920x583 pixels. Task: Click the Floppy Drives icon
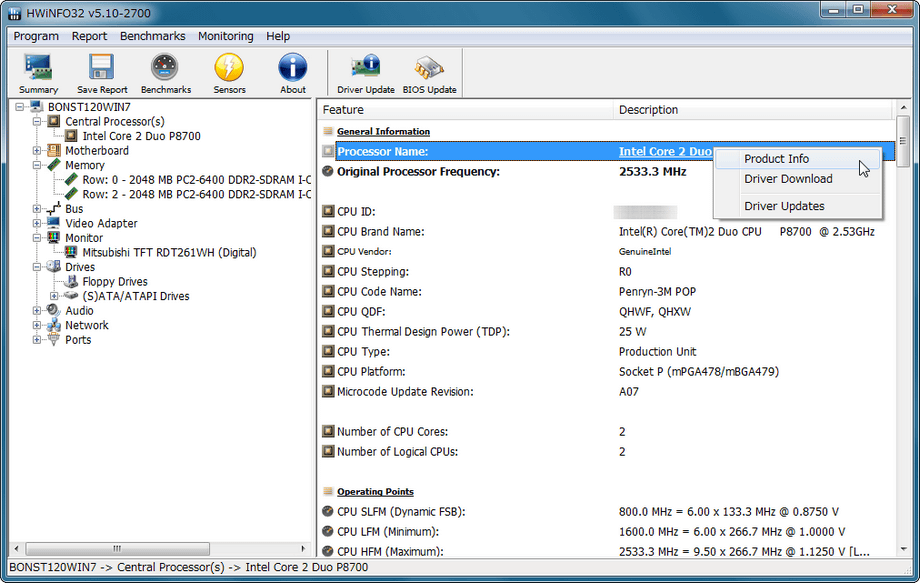[71, 282]
